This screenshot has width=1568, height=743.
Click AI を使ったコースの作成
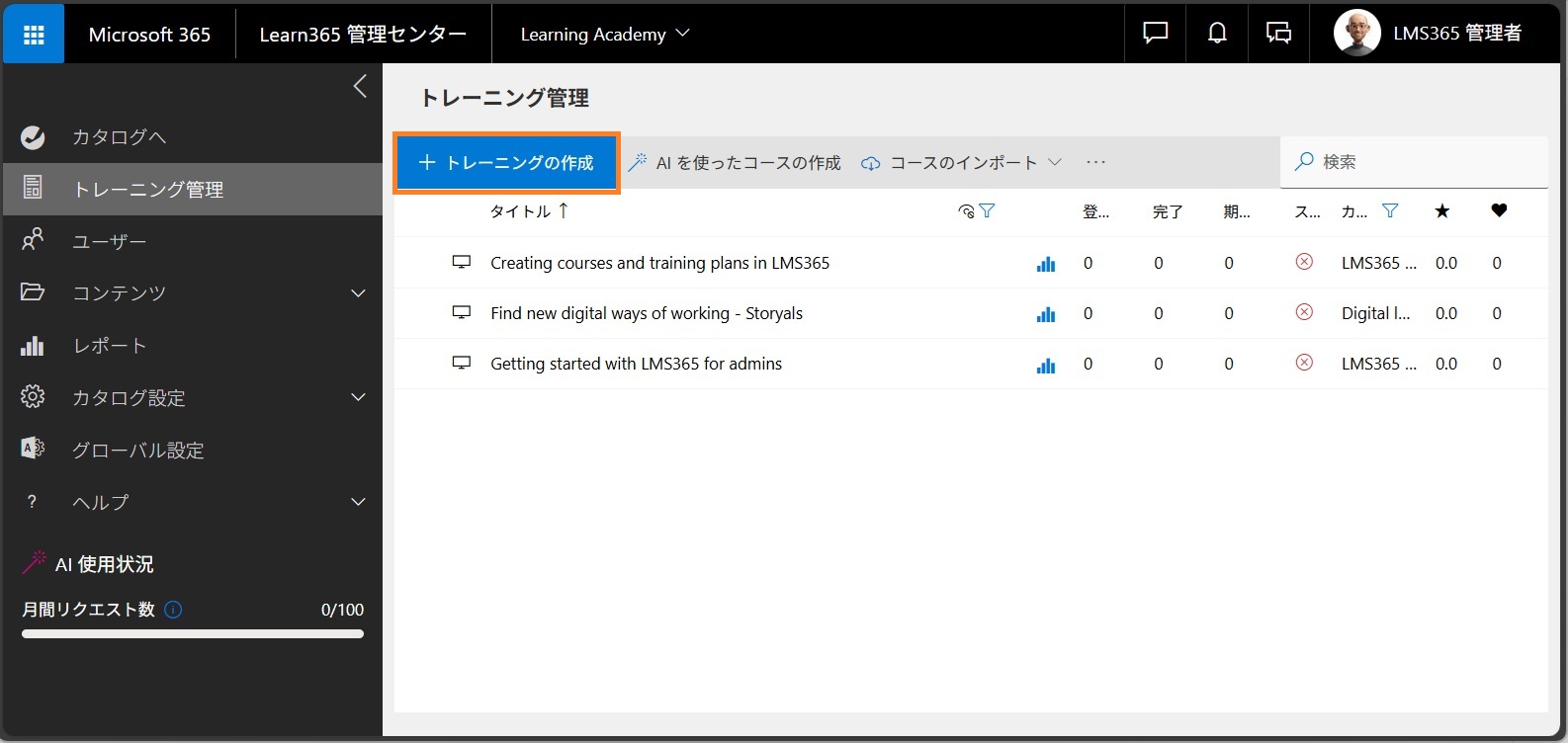(735, 162)
